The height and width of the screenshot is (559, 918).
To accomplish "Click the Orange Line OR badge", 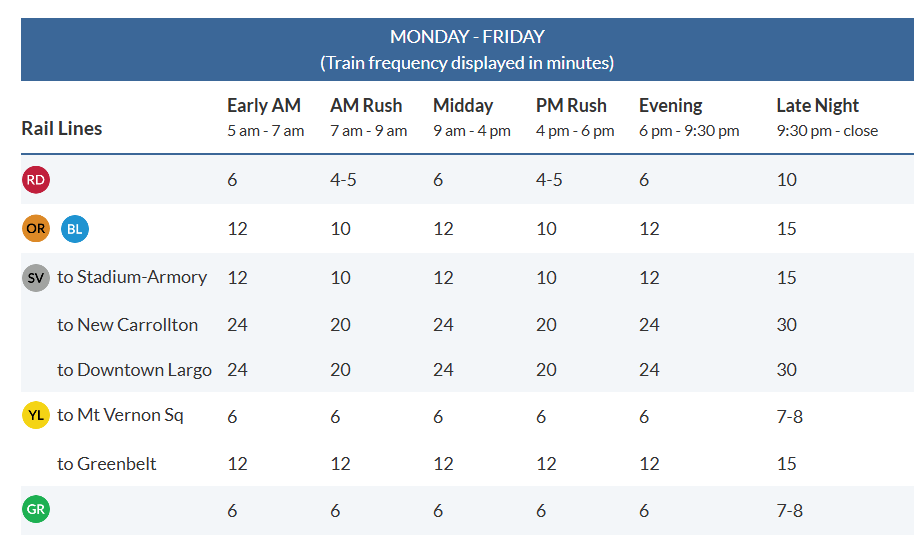I will 36,229.
